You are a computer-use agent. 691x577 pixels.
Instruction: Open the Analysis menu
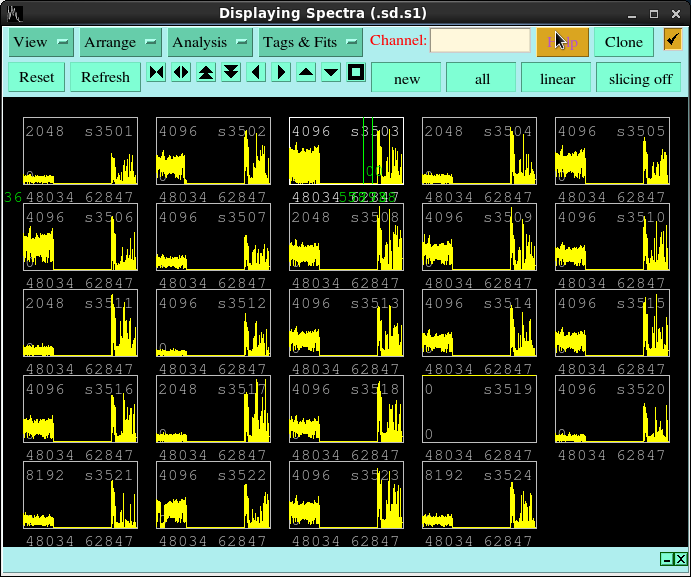[210, 42]
